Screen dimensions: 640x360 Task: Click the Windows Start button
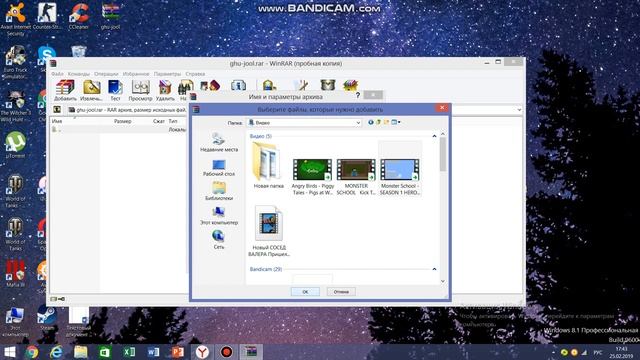click(10, 352)
